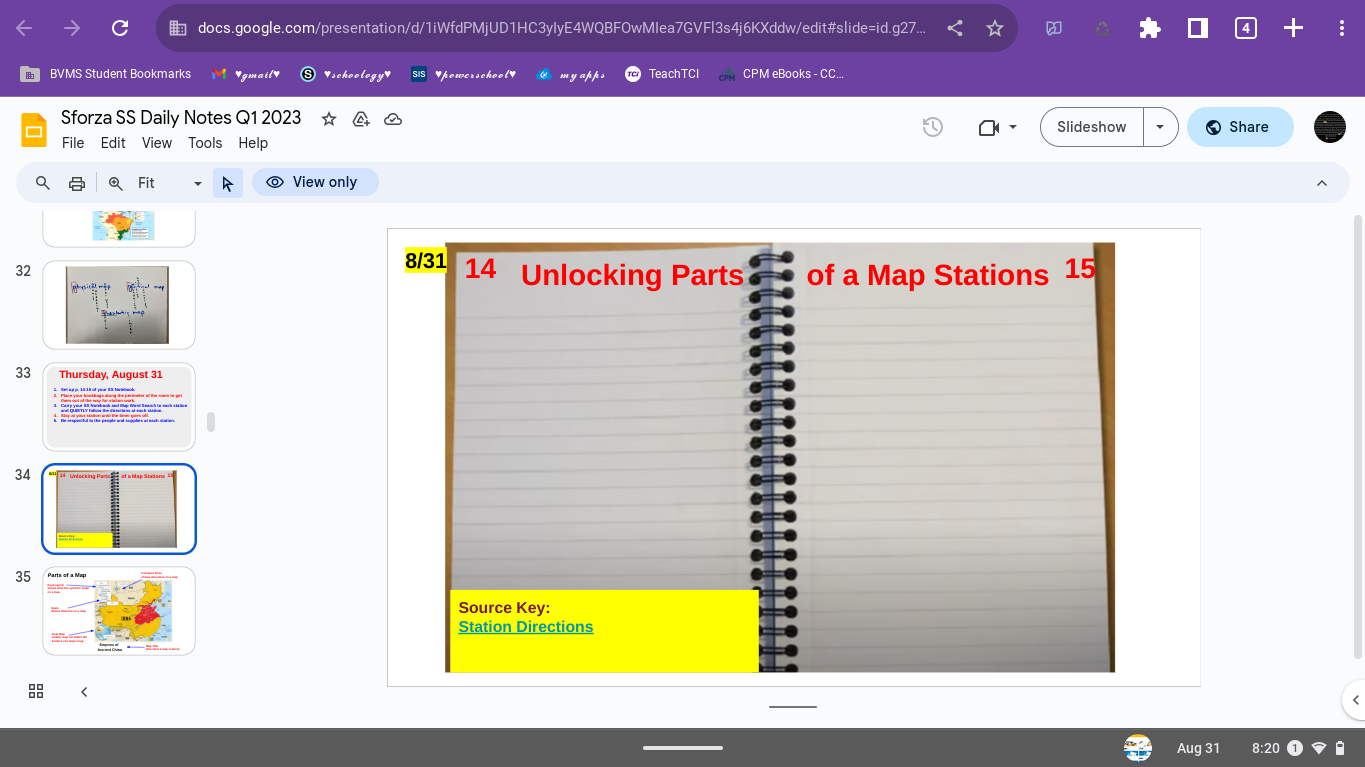The height and width of the screenshot is (767, 1365).
Task: Expand the side panel arrow at right edge
Action: click(x=1354, y=700)
